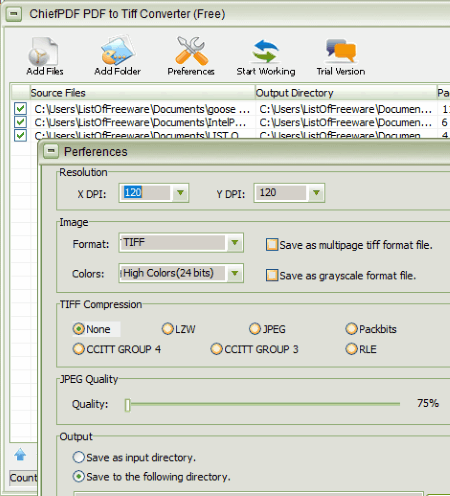Select LZW compression radio button
Image resolution: width=450 pixels, height=496 pixels.
[x=168, y=329]
